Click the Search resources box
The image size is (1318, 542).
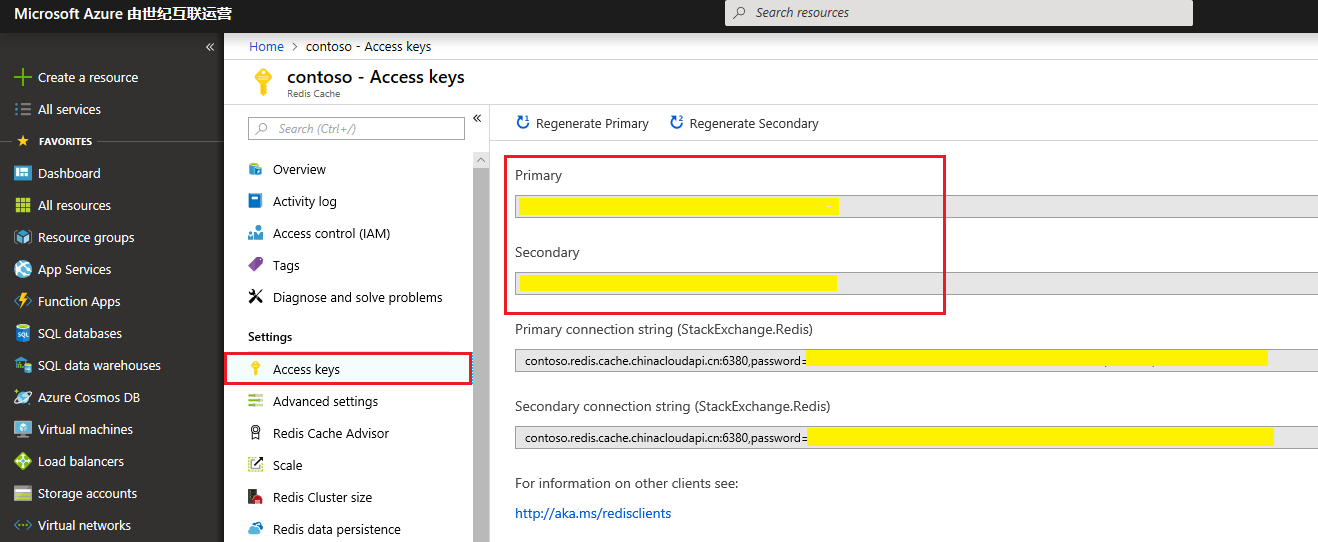click(958, 13)
